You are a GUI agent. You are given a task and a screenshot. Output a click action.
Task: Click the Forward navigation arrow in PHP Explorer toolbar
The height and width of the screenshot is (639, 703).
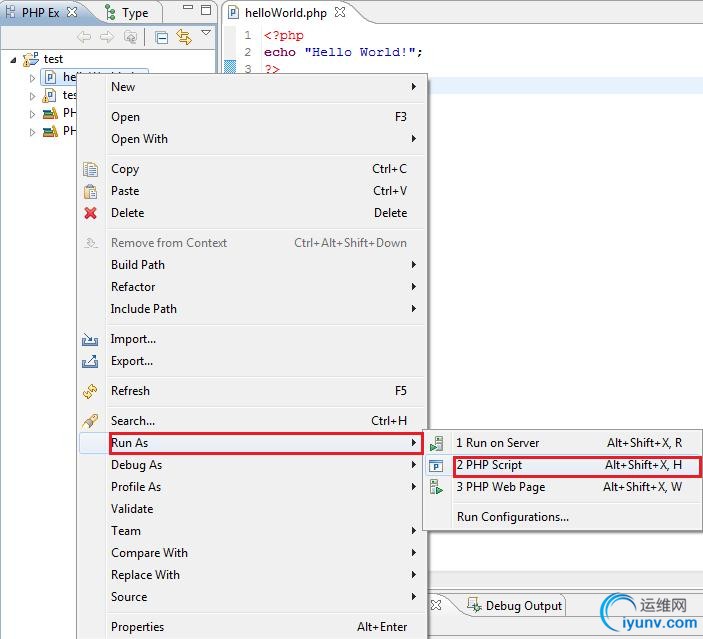(107, 37)
